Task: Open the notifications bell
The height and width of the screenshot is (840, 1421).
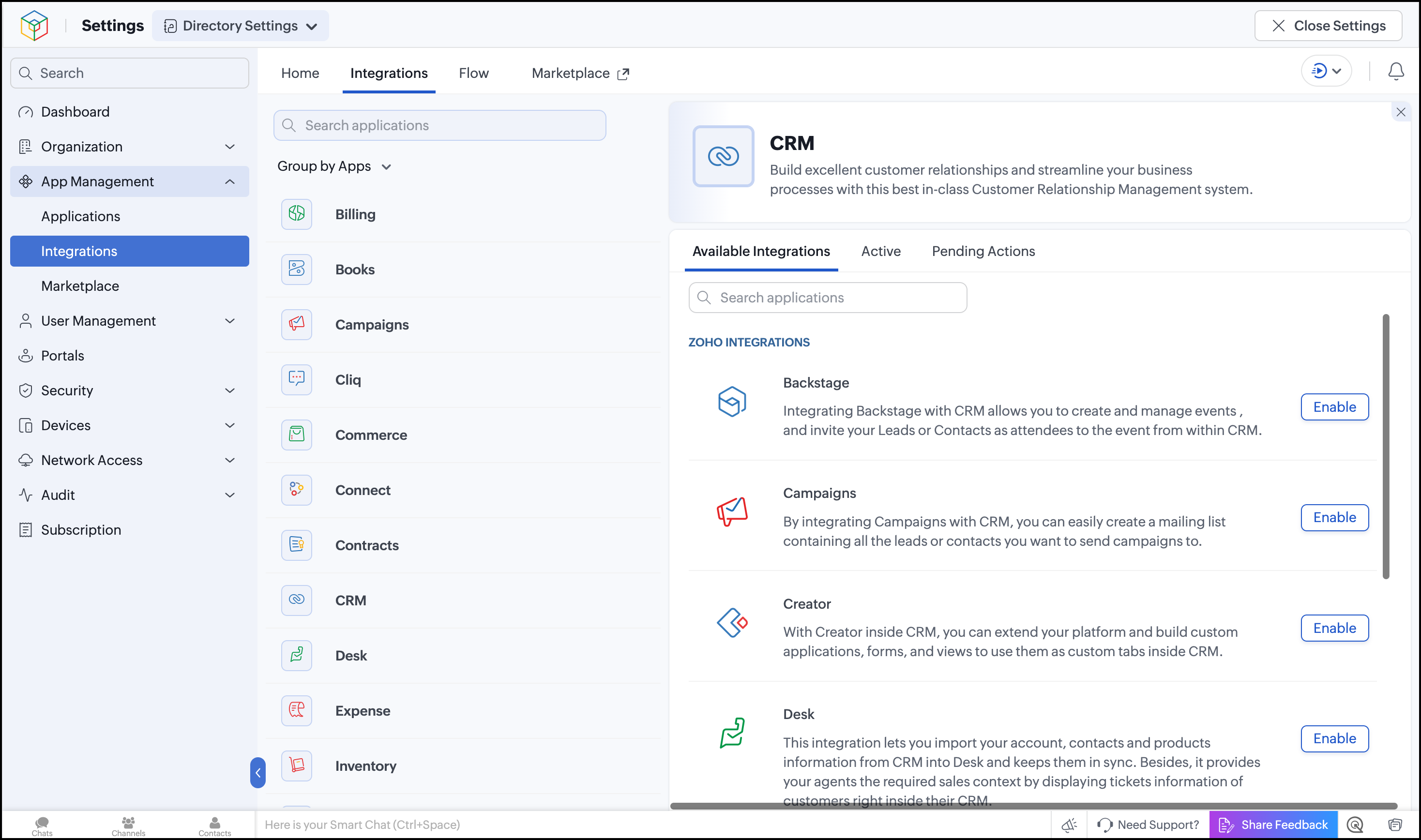Action: pos(1395,71)
